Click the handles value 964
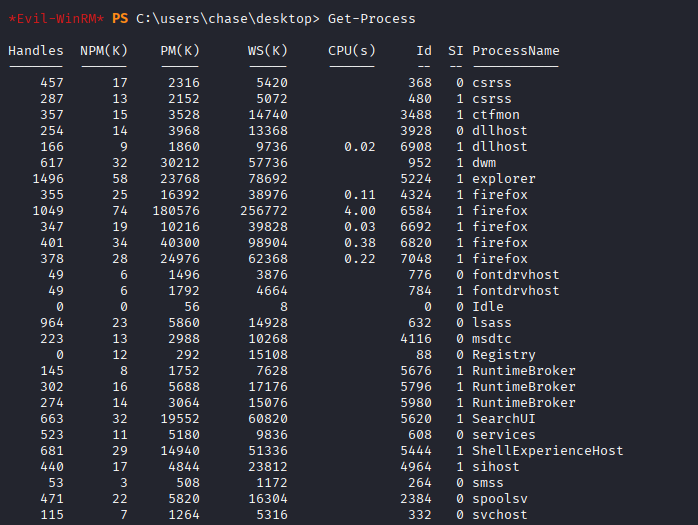Screen dimensions: 698x525 [x=52, y=323]
